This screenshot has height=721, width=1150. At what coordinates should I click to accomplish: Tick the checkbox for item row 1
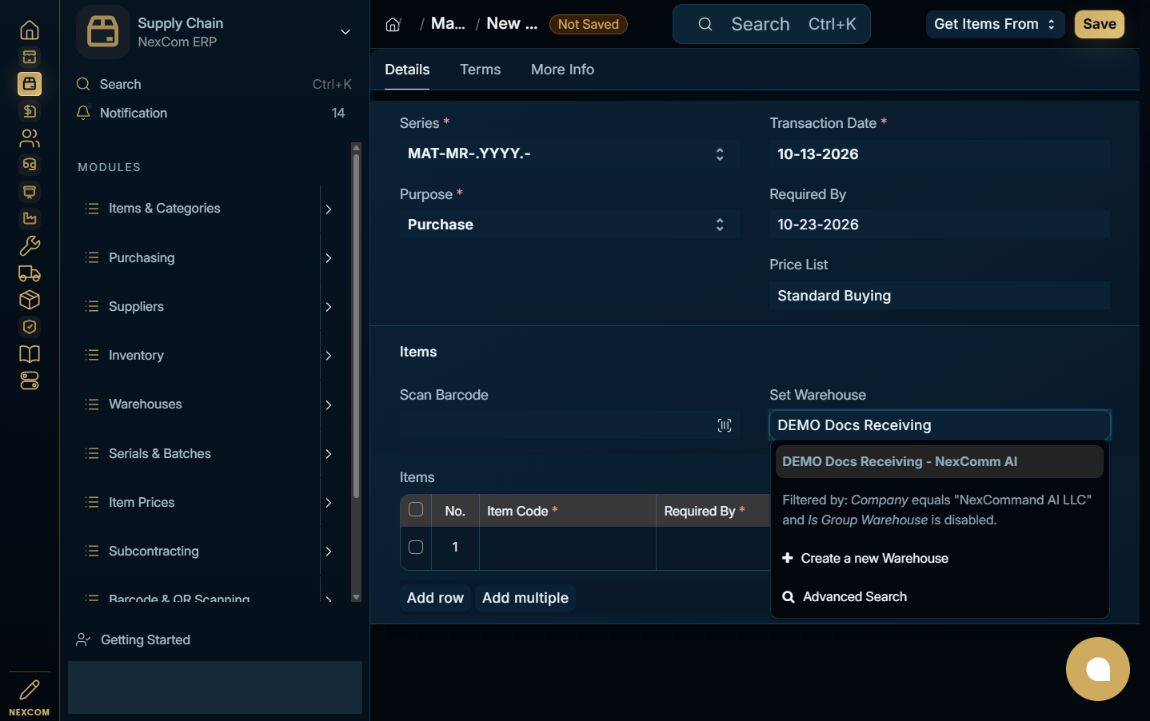[x=416, y=547]
